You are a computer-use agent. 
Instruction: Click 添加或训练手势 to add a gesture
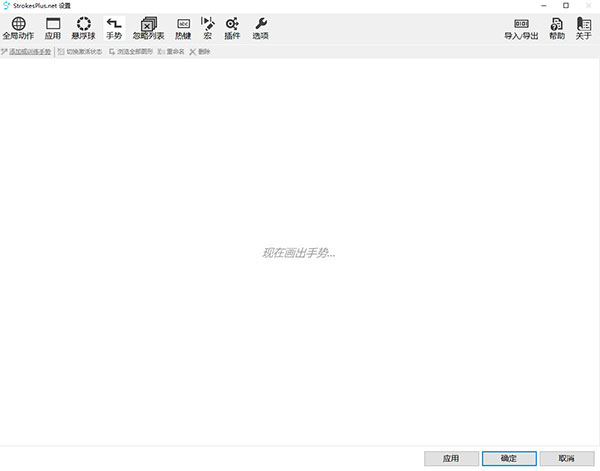click(29, 51)
